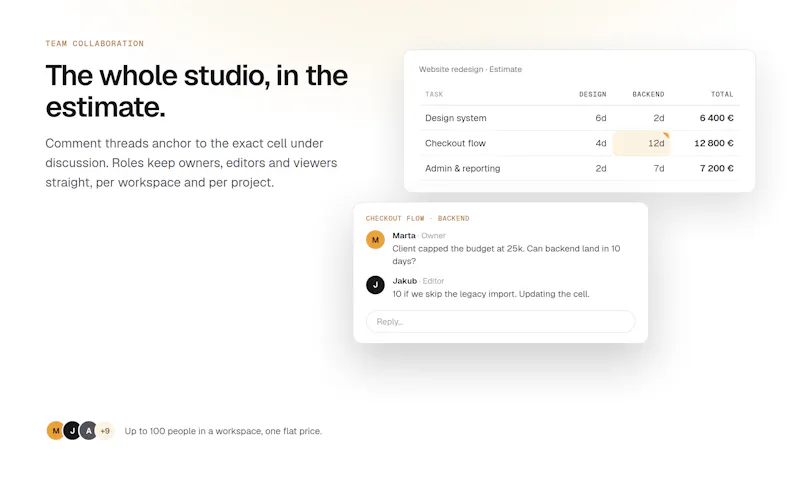Click the 6 400 € total cell
This screenshot has width=800, height=479.
(716, 118)
